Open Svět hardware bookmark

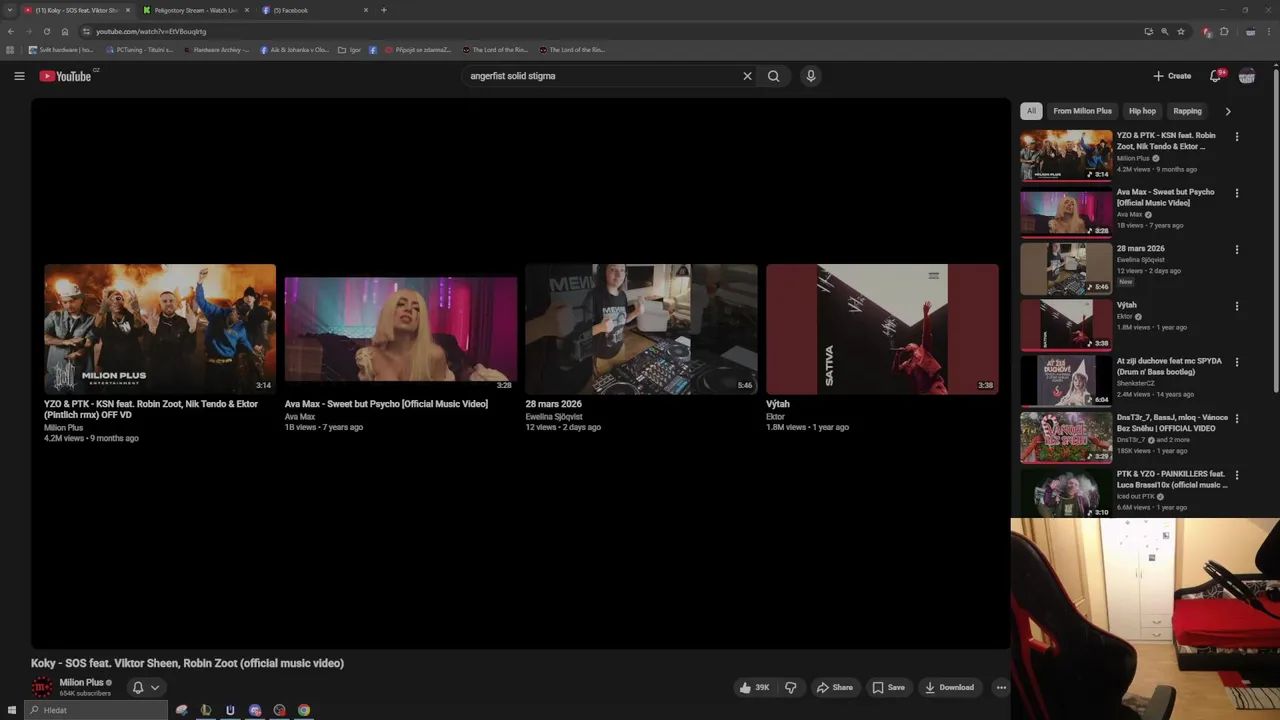pyautogui.click(x=61, y=49)
